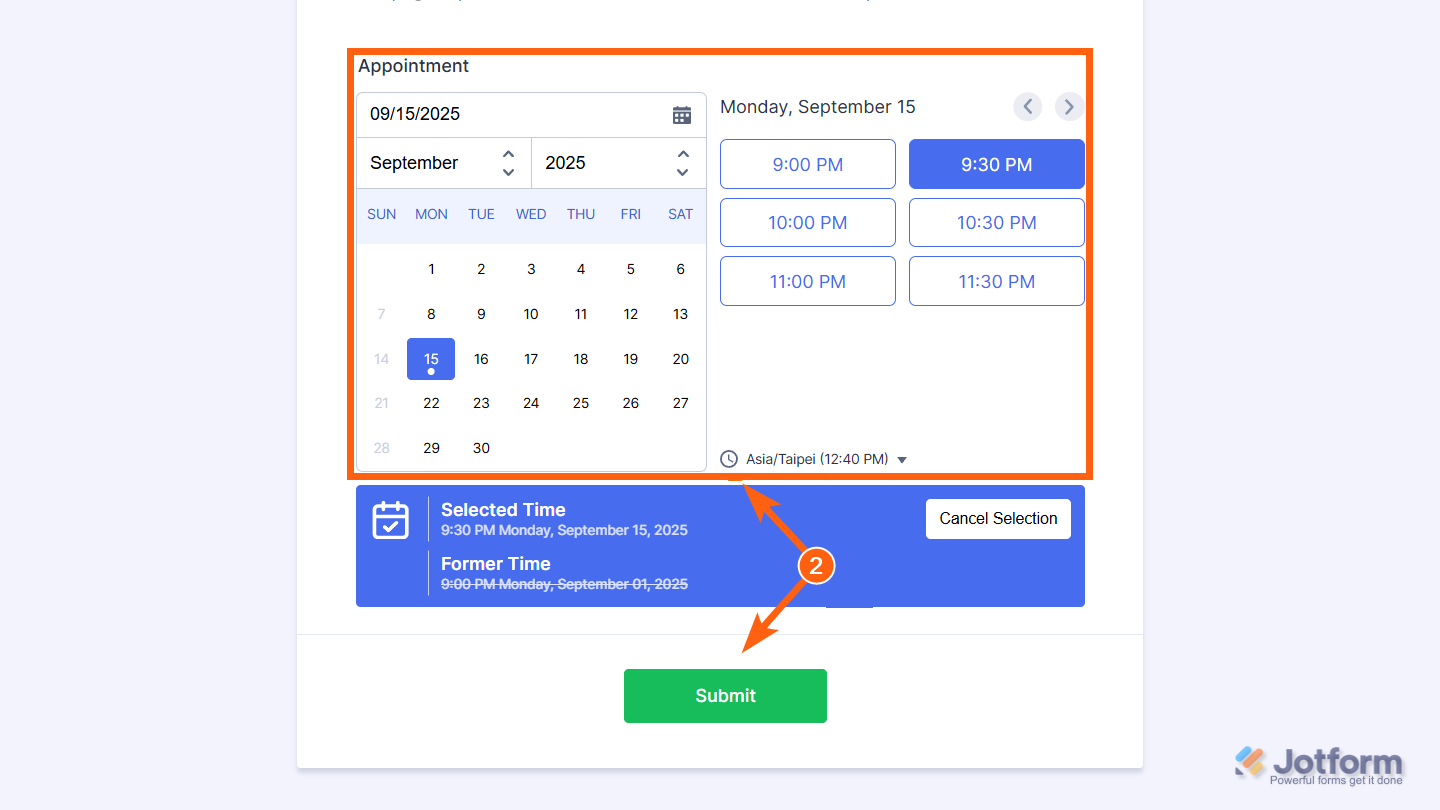Screen dimensions: 1440x810
Task: Open the month selector showing September
Action: (x=443, y=163)
